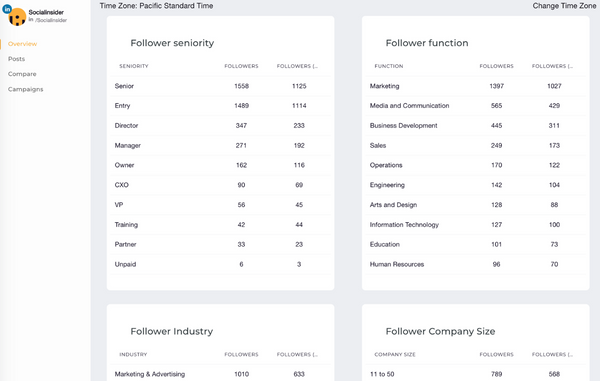
Task: Click the Industry column header
Action: point(133,355)
